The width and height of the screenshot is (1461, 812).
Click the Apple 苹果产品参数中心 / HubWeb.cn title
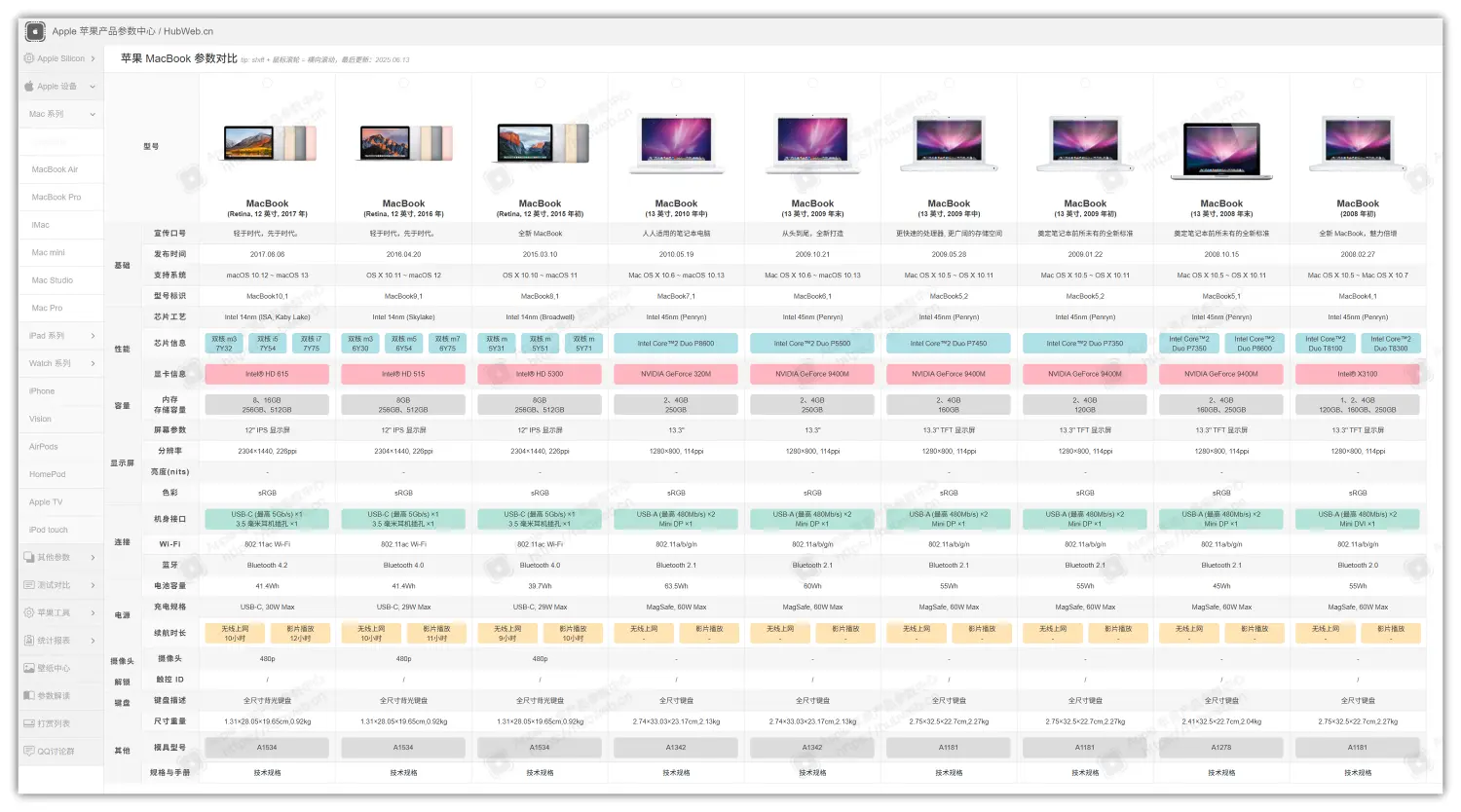click(132, 31)
